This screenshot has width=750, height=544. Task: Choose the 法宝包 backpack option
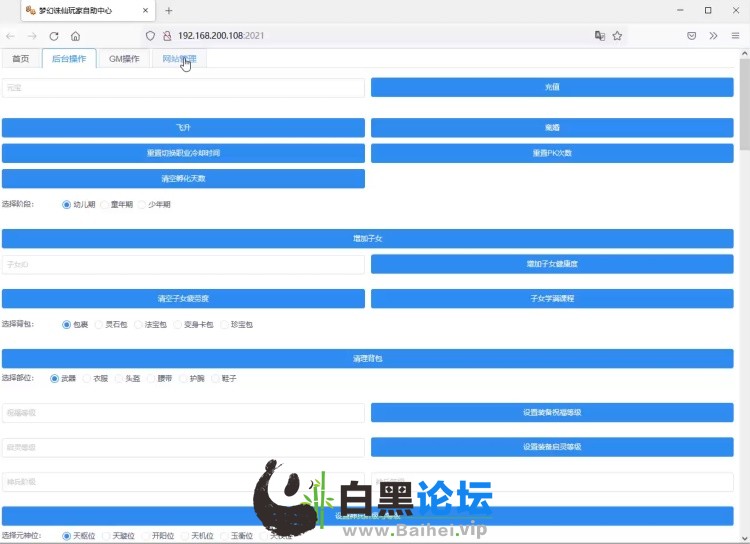[x=150, y=324]
